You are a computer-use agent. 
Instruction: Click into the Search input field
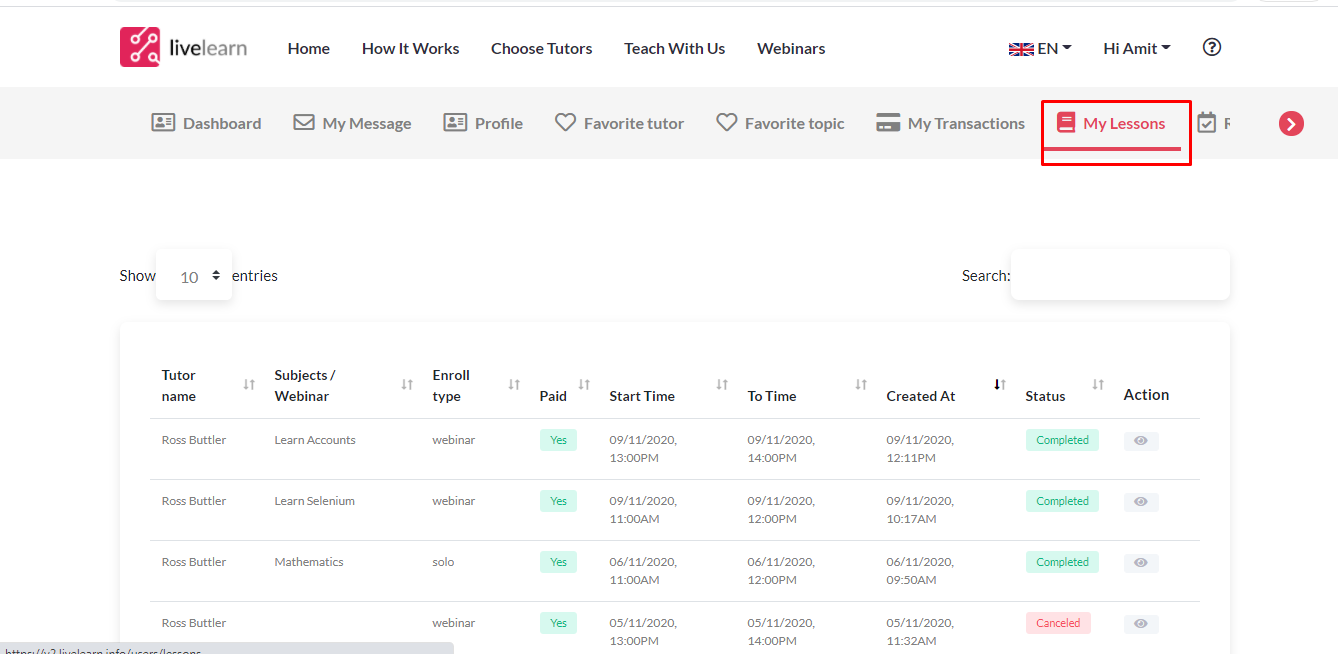1120,275
